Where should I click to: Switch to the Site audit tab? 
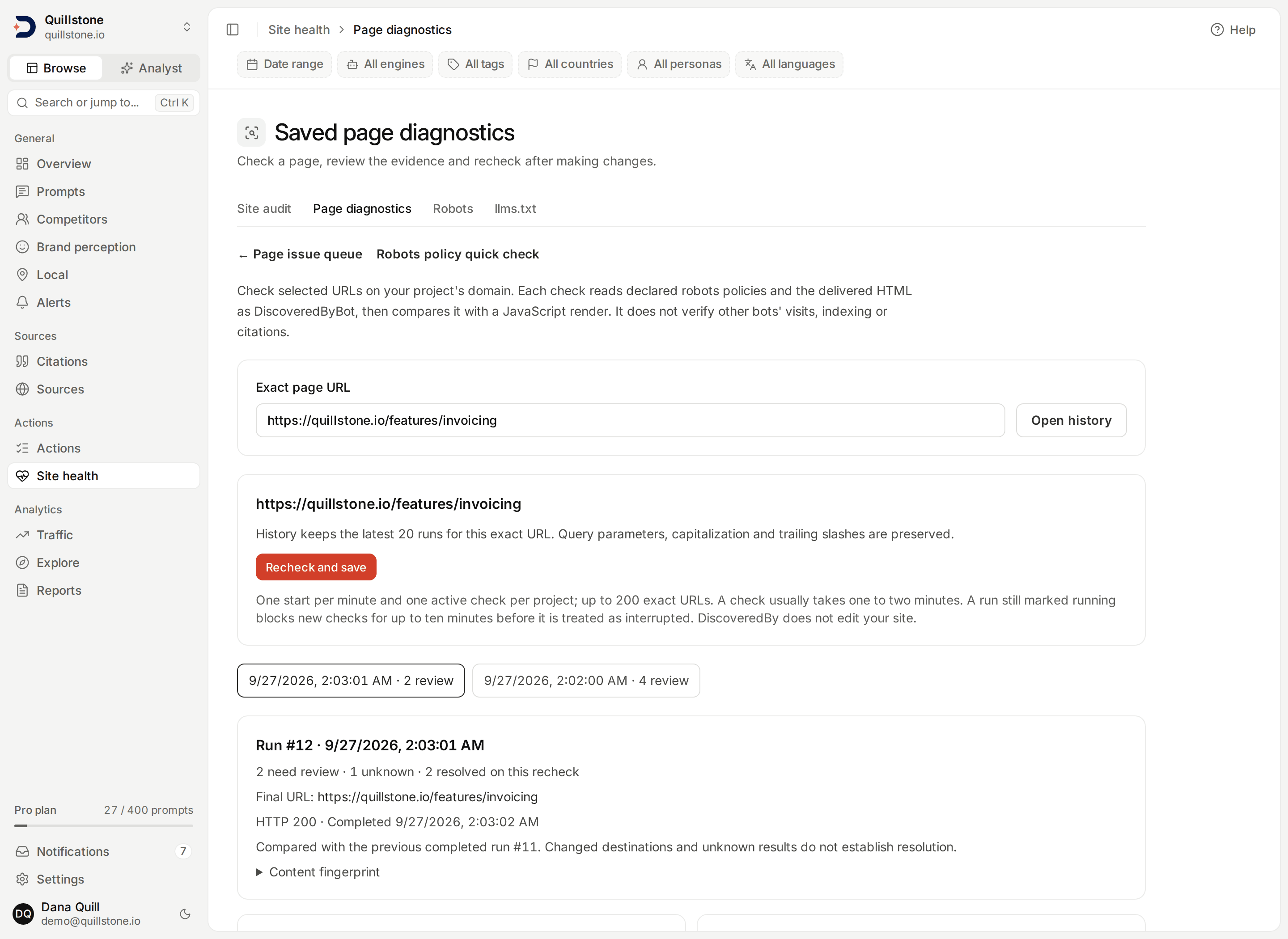[264, 209]
